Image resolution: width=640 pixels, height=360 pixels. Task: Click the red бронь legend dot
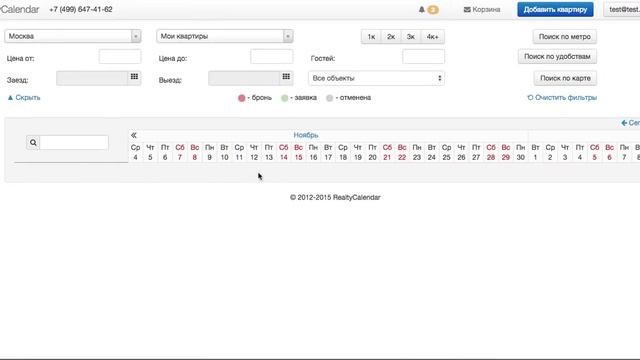tap(242, 98)
